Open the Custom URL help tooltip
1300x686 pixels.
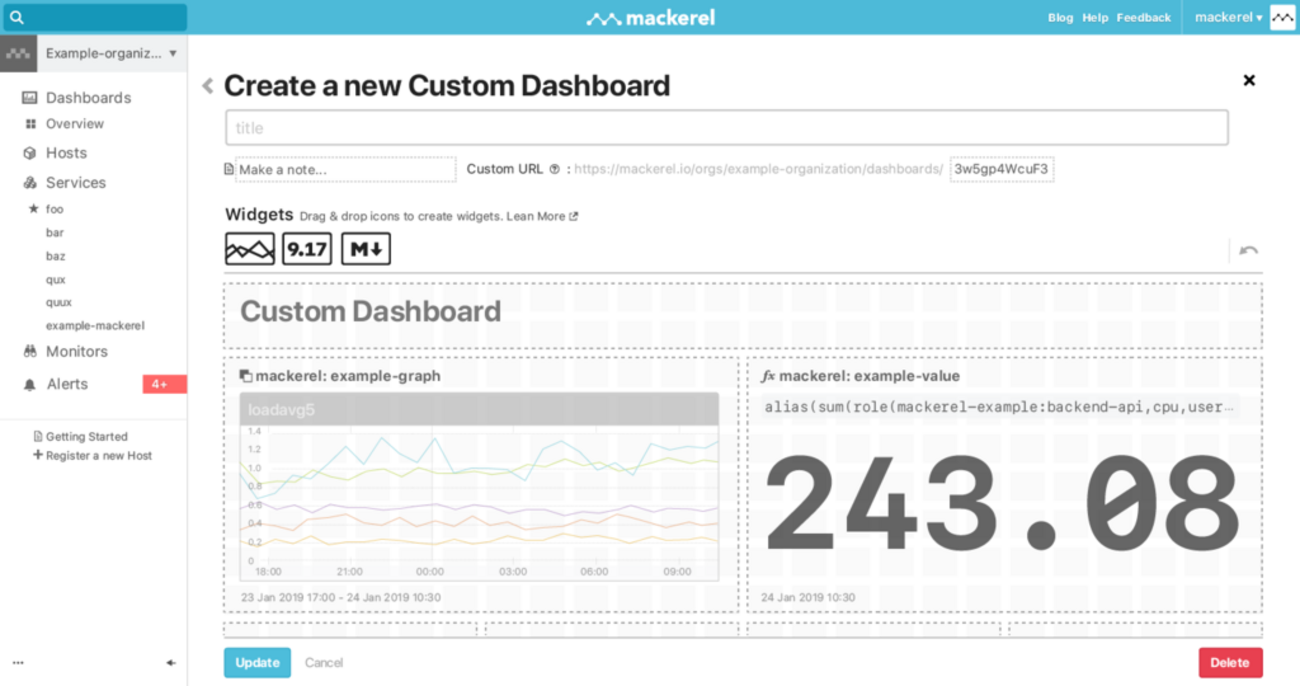click(554, 170)
